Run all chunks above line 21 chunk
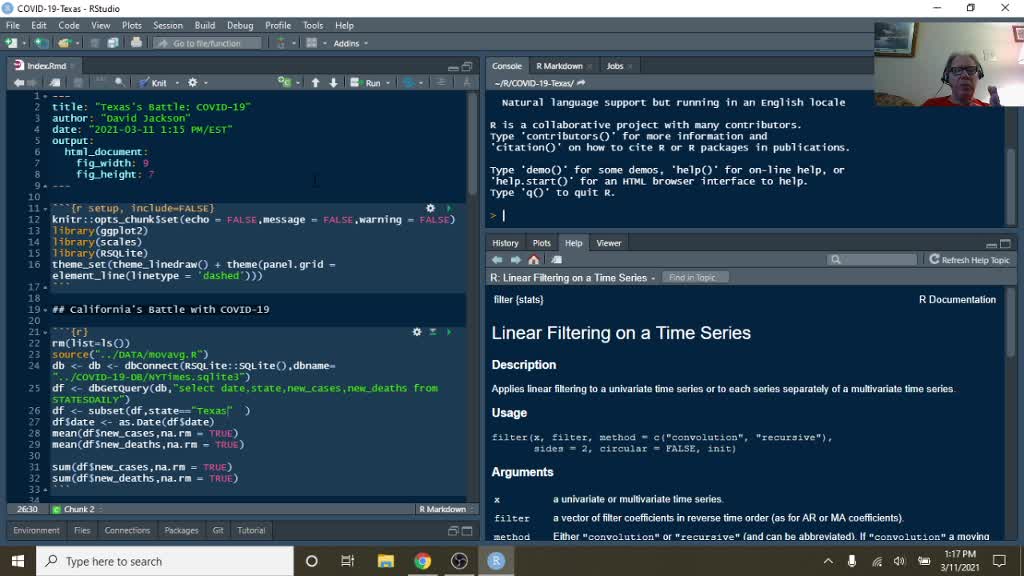 pos(432,332)
